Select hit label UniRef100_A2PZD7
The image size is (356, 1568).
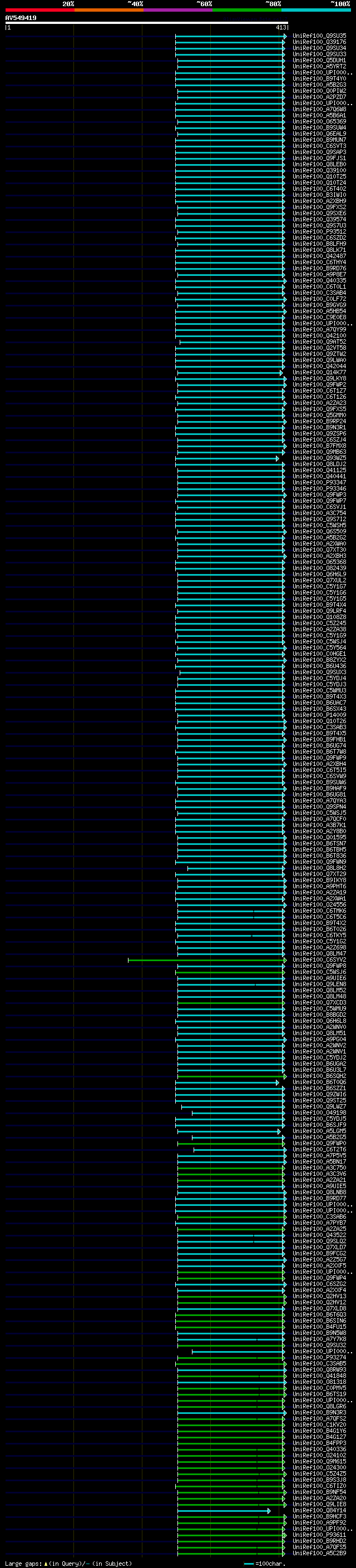pos(319,97)
